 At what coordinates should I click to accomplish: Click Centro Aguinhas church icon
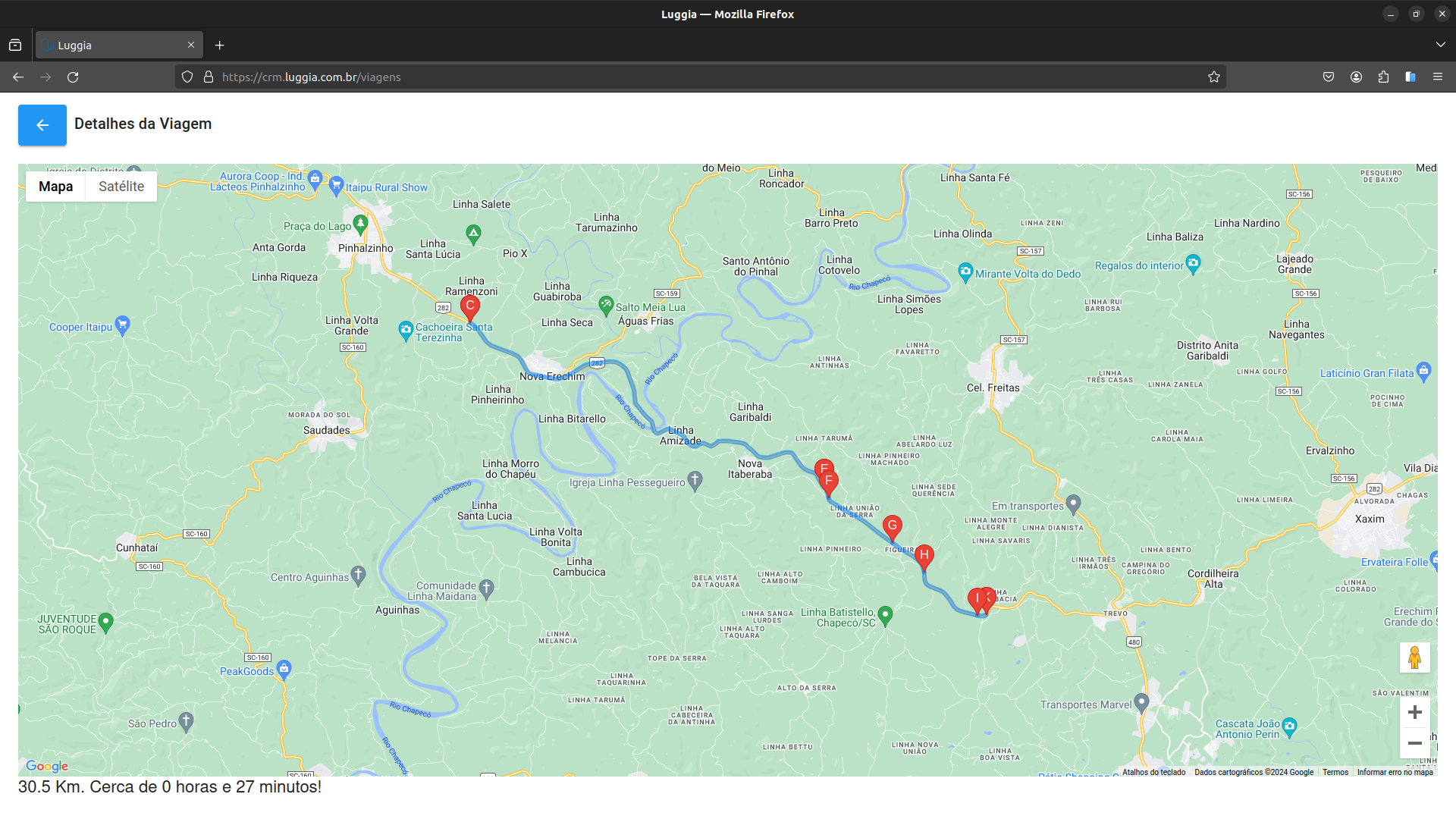click(x=359, y=576)
